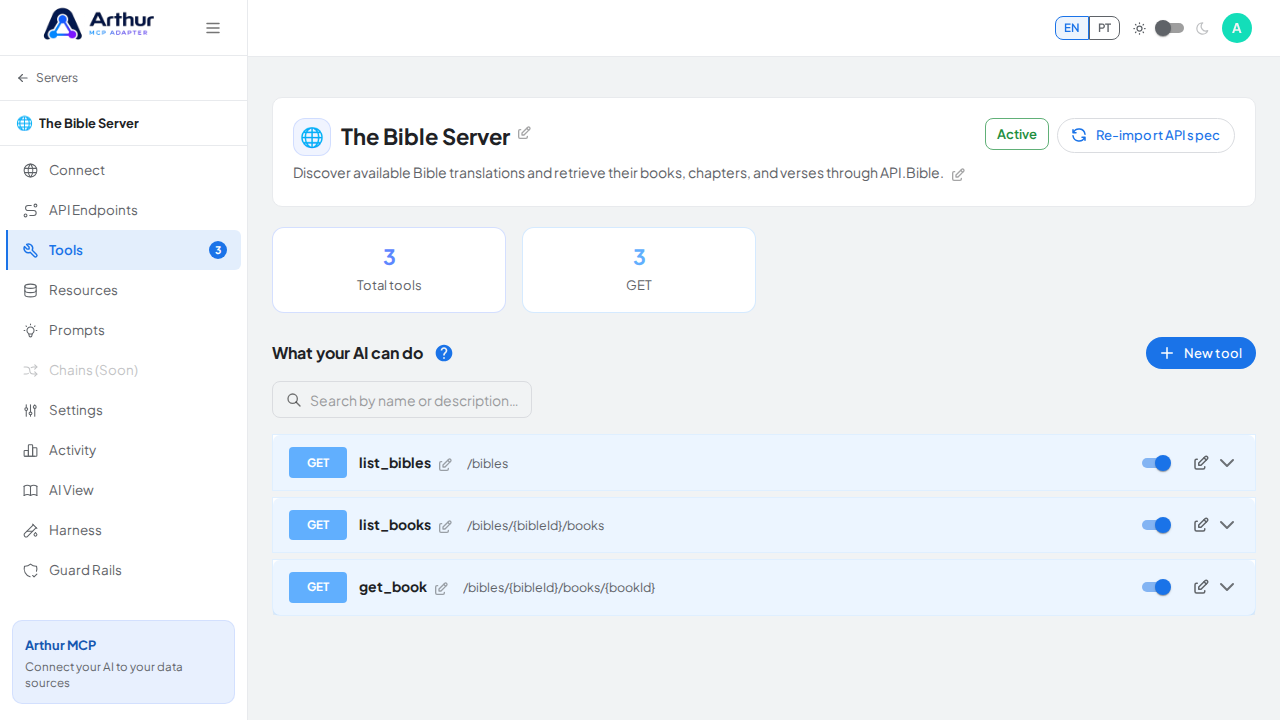The width and height of the screenshot is (1280, 720).
Task: Disable the list_bibles tool switch
Action: pyautogui.click(x=1157, y=463)
